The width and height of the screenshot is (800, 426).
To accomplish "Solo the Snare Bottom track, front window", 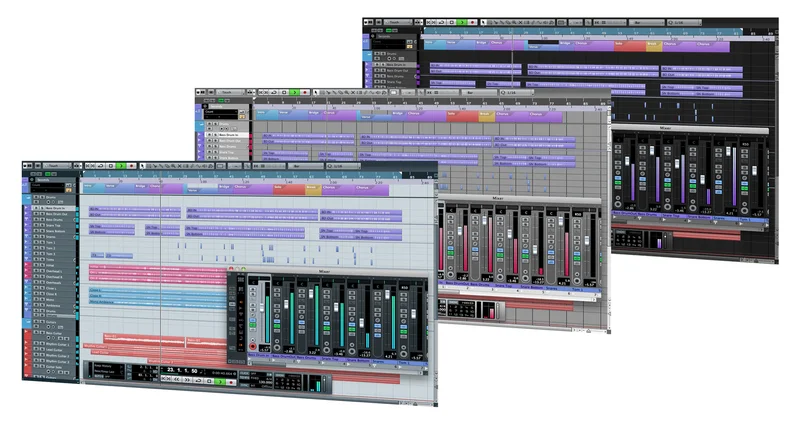I will (x=42, y=231).
